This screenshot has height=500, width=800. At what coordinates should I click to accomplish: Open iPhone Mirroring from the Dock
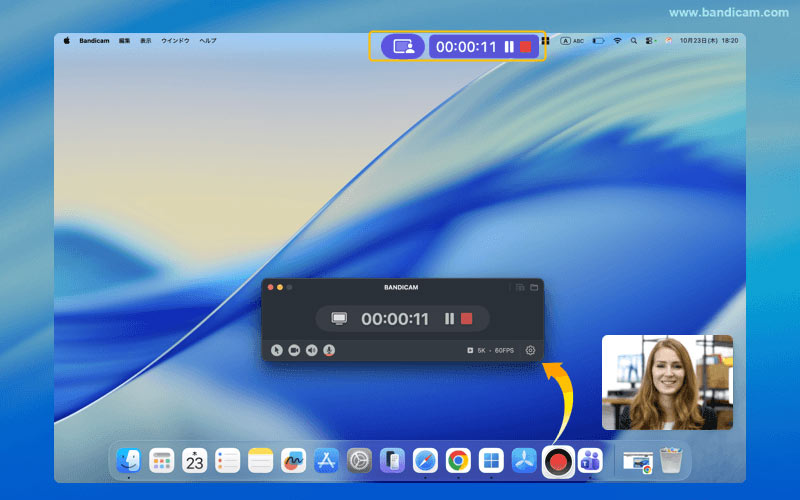(x=392, y=461)
